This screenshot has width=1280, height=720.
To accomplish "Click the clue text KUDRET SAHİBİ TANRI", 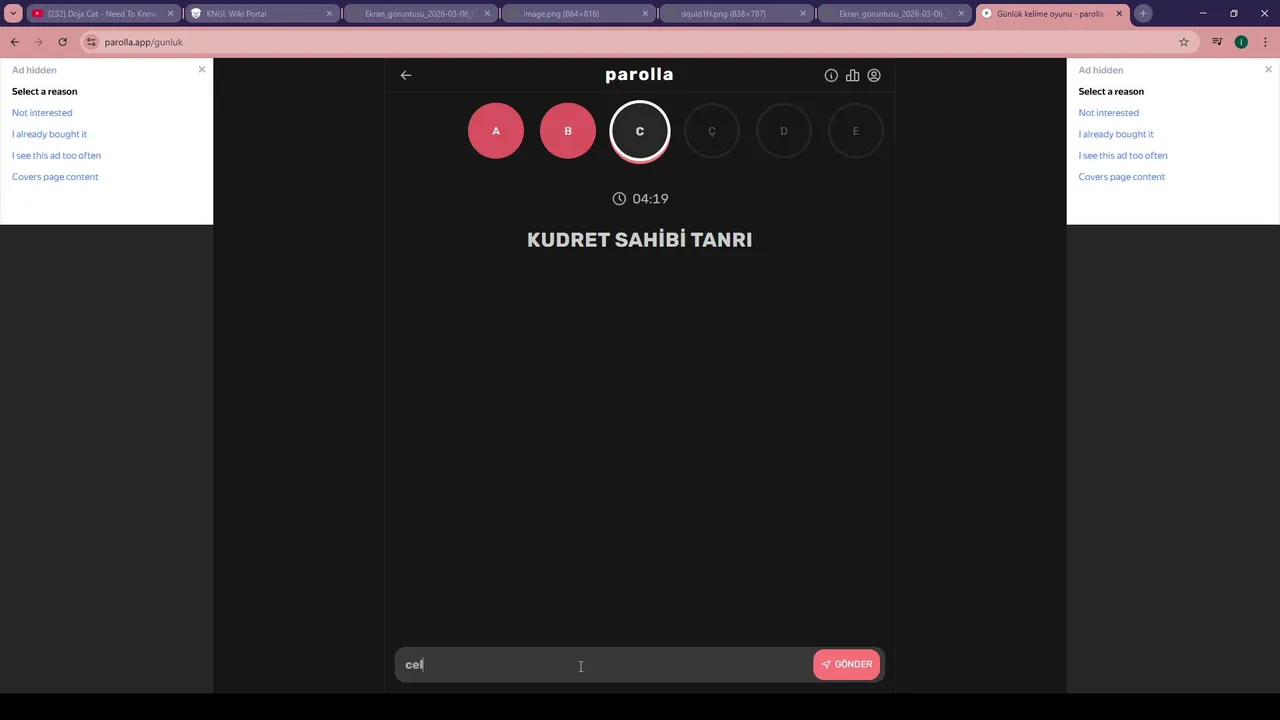I will click(x=640, y=240).
